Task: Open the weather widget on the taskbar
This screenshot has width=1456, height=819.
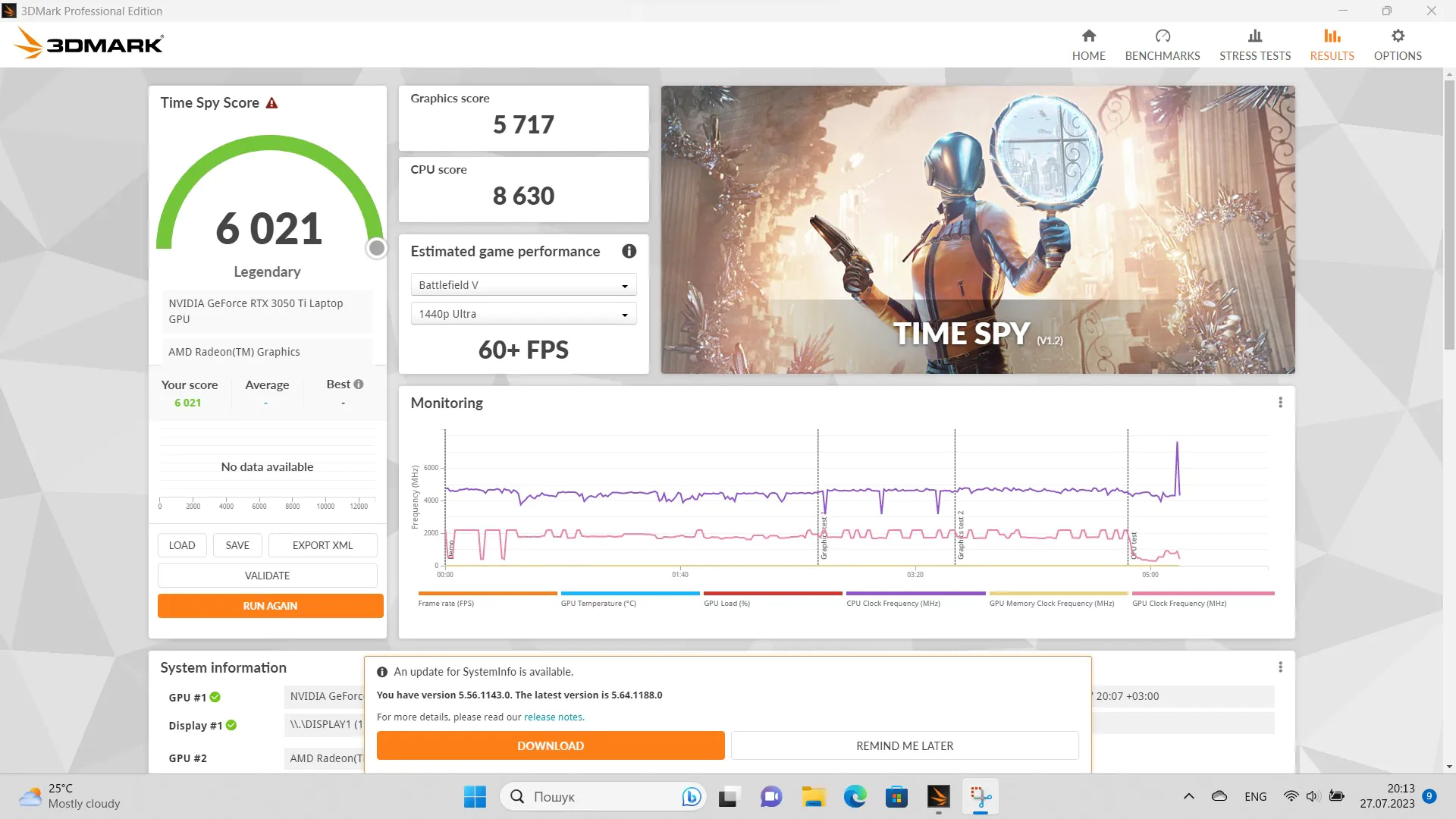Action: point(70,796)
